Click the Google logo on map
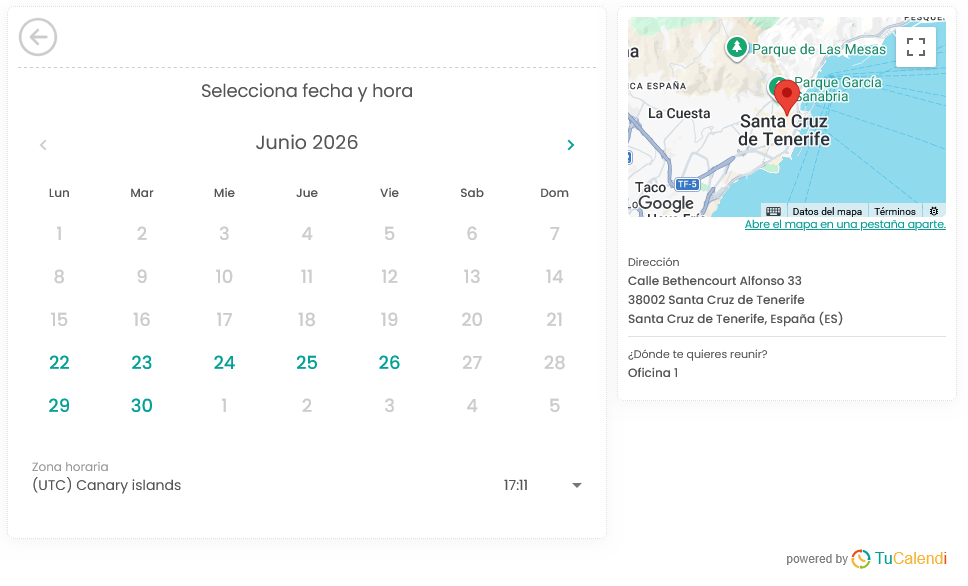 point(666,203)
